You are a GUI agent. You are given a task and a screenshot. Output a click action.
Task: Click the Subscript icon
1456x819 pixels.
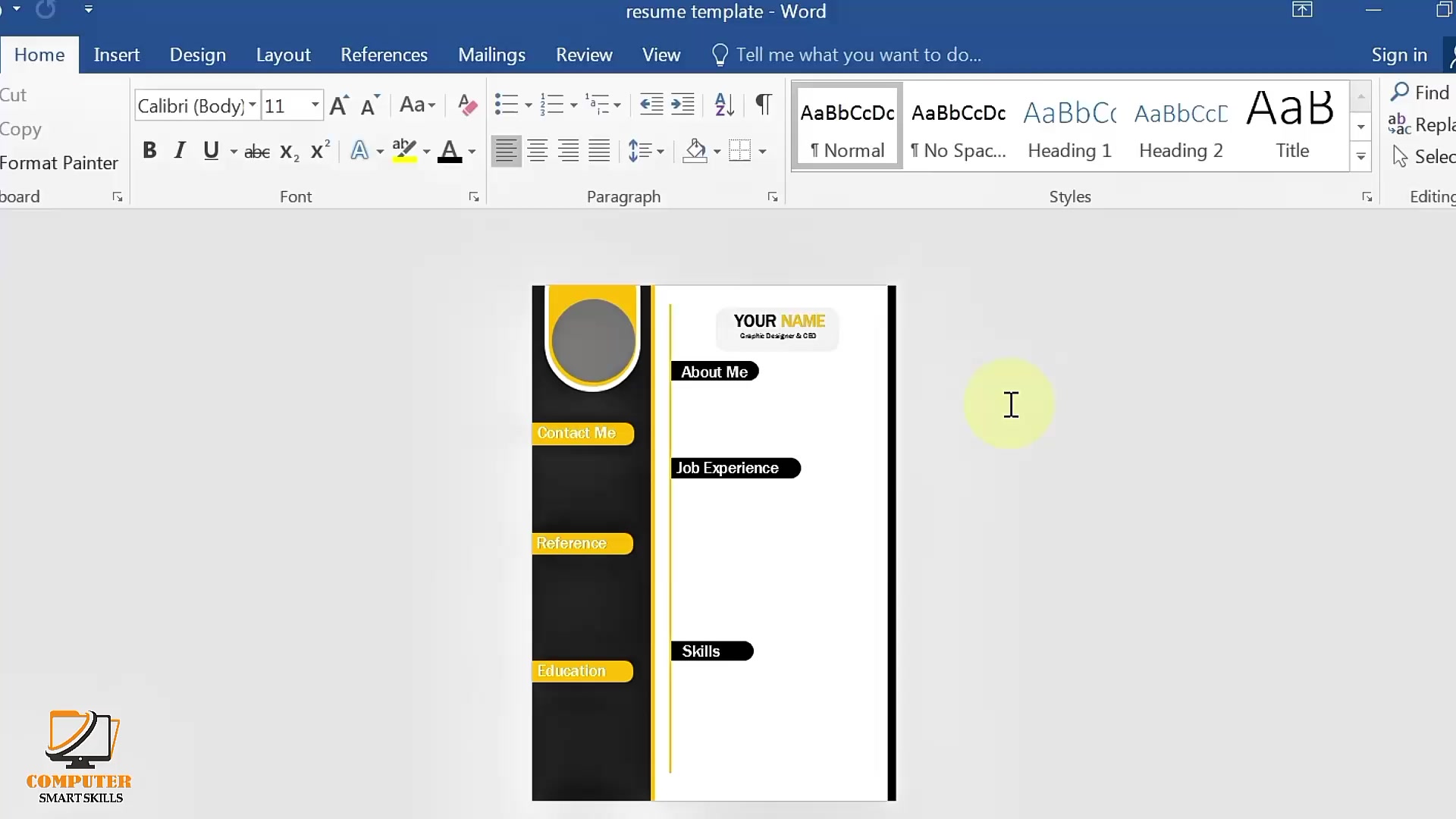point(289,152)
